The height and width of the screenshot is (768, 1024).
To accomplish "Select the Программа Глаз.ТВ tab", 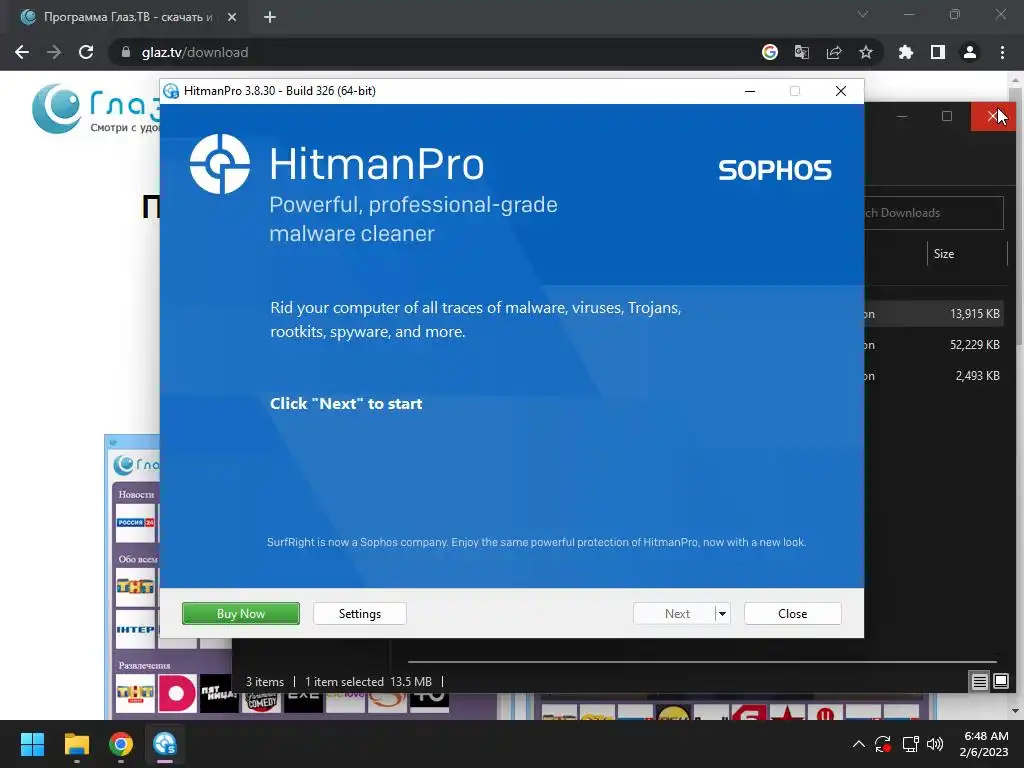I will click(x=128, y=17).
